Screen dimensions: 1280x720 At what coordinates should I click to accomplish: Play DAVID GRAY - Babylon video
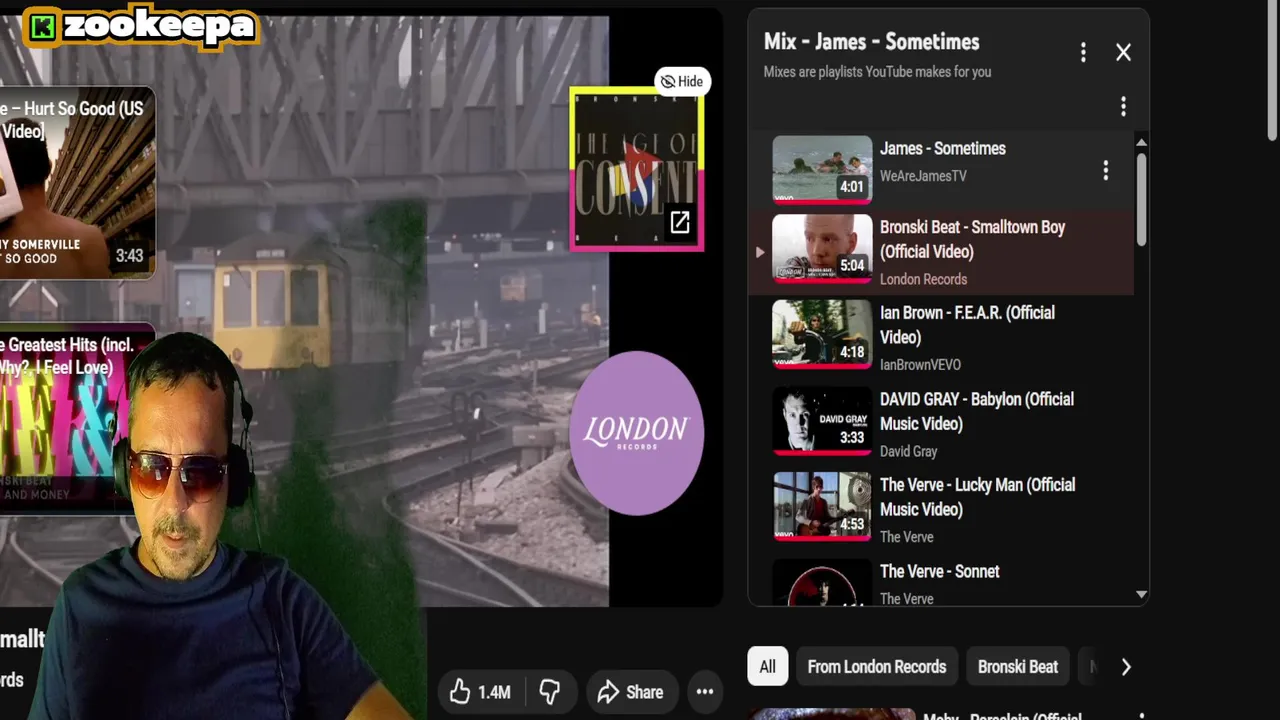(x=941, y=424)
